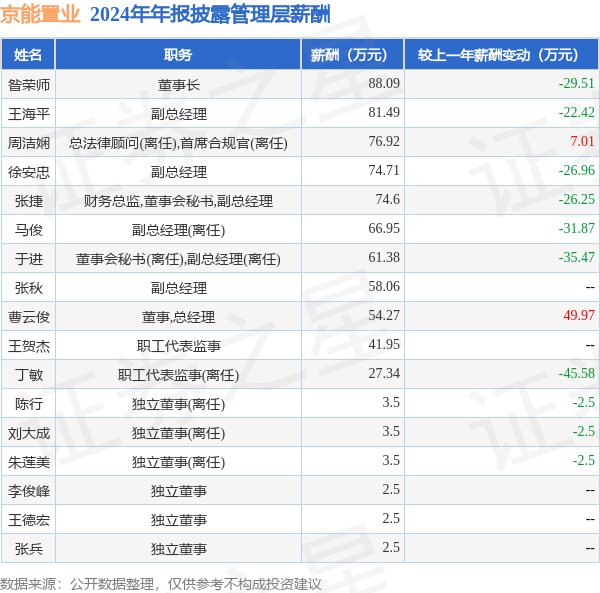Image resolution: width=600 pixels, height=593 pixels.
Task: Click change value -35.47
Action: 576,257
